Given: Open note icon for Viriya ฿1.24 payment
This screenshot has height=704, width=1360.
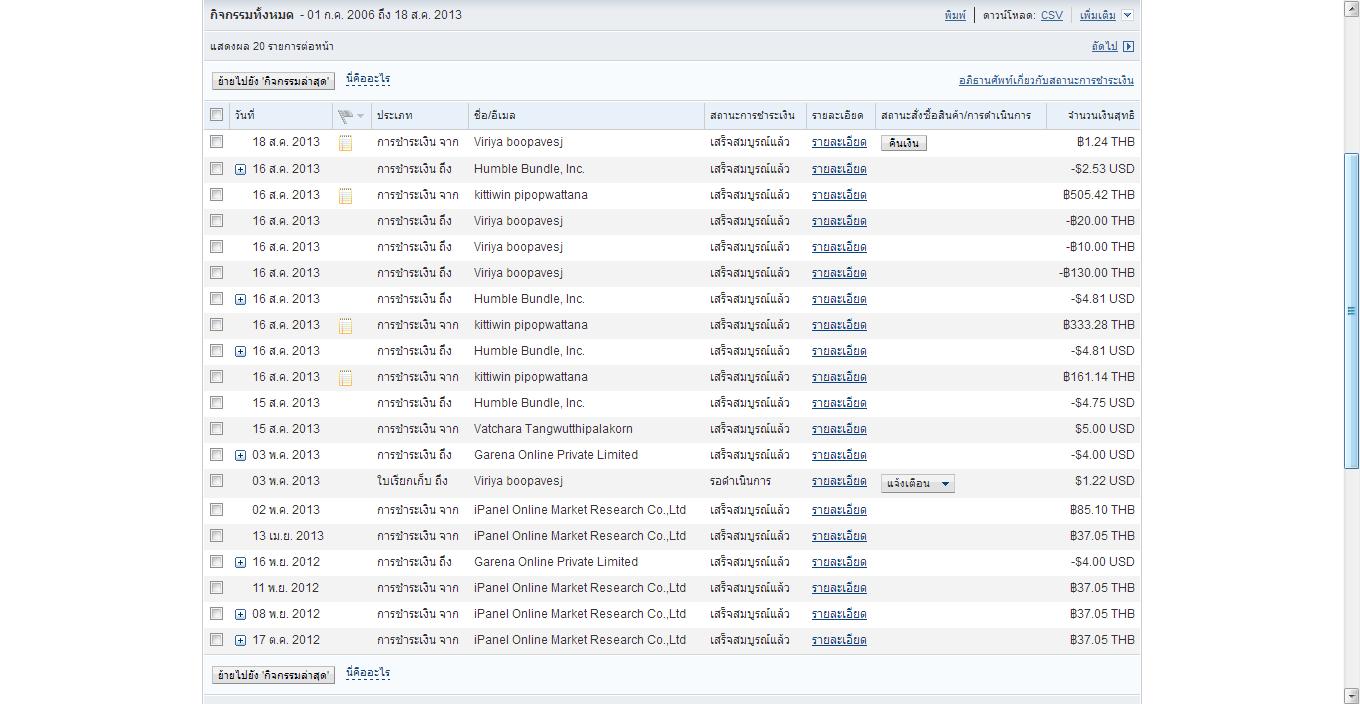Looking at the screenshot, I should (345, 143).
